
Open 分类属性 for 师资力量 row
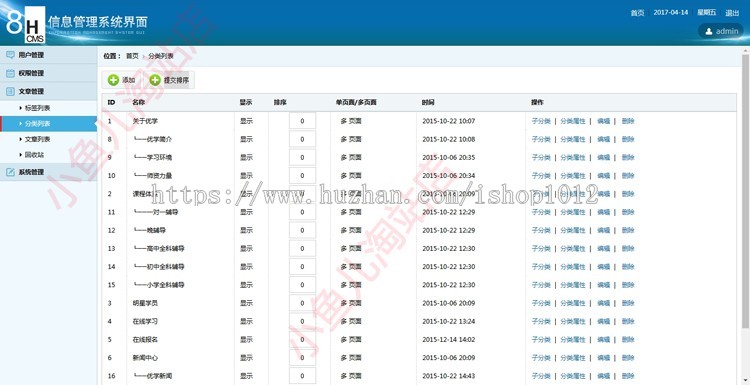573,176
